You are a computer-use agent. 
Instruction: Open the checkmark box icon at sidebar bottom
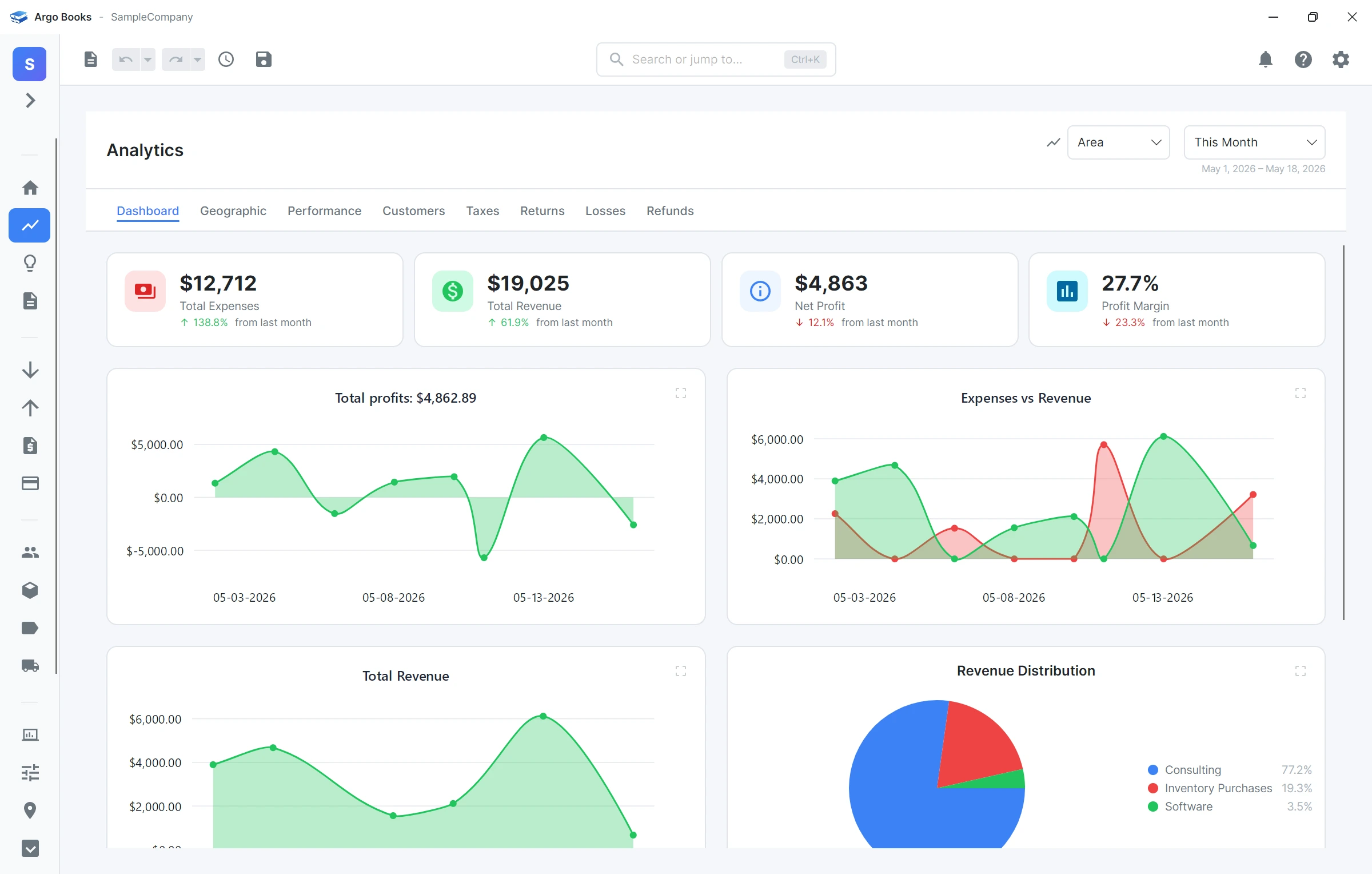click(x=30, y=848)
